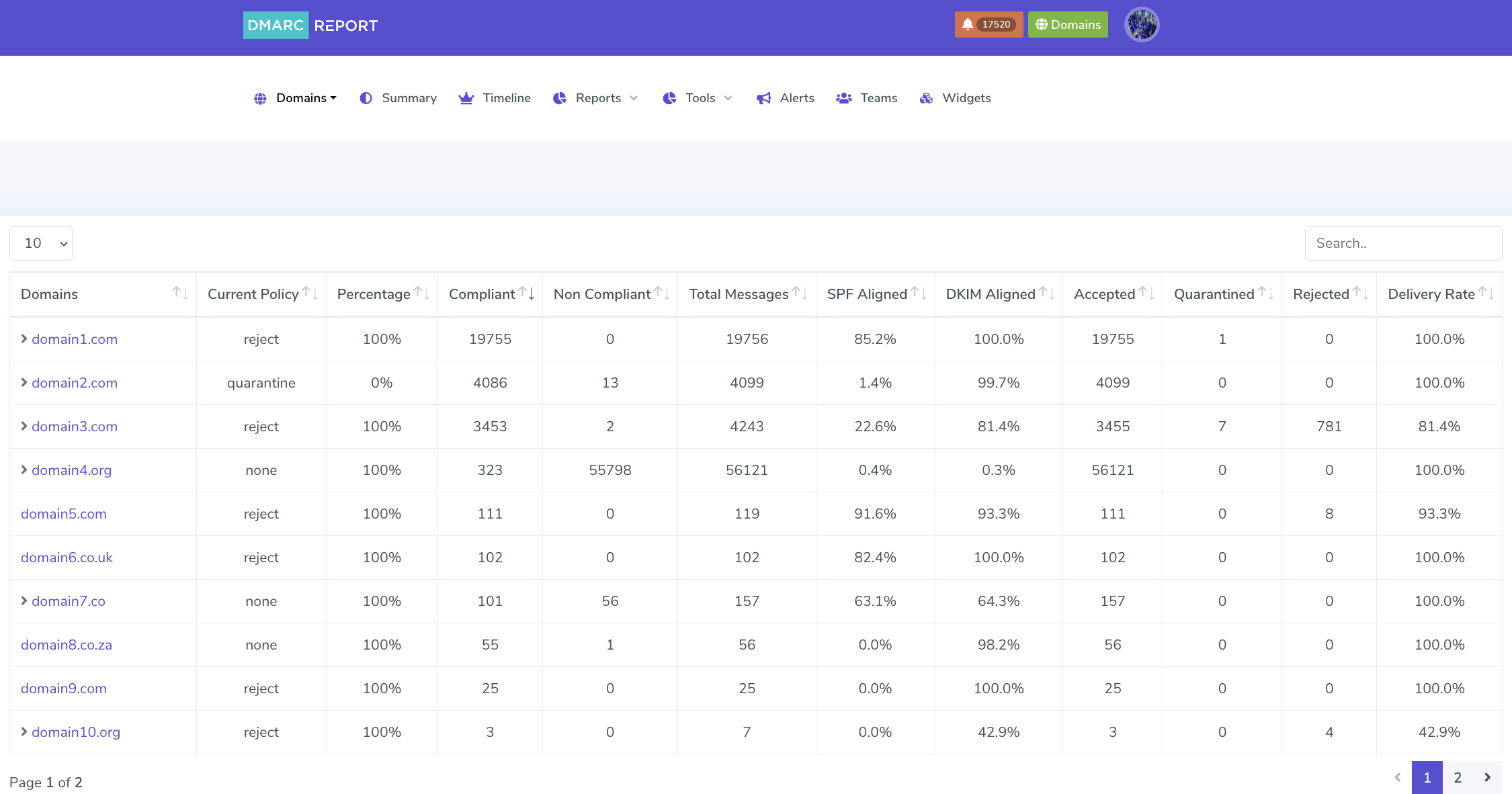Sort table by Compliant column arrows
The width and height of the screenshot is (1512, 794).
(527, 294)
